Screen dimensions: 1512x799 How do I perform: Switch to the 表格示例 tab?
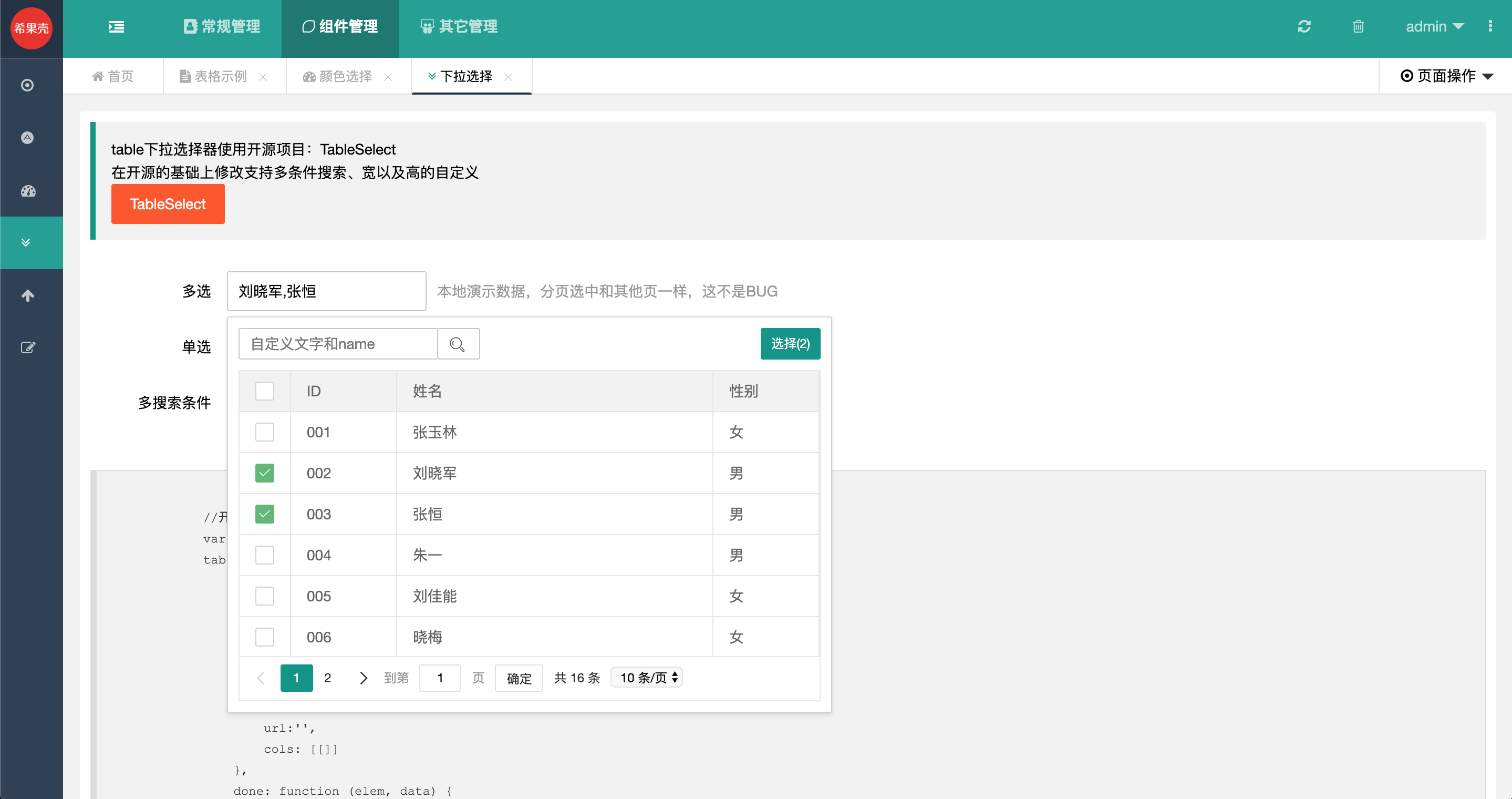220,76
